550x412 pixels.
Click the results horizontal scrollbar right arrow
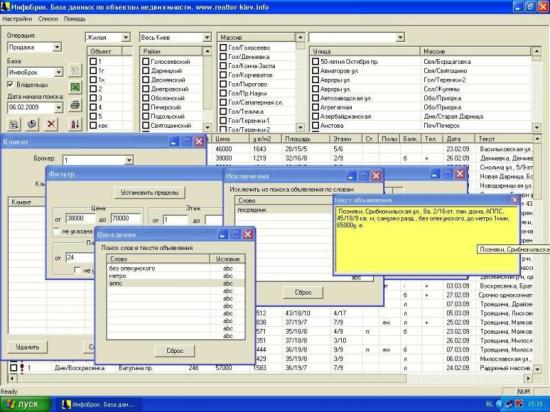528,378
